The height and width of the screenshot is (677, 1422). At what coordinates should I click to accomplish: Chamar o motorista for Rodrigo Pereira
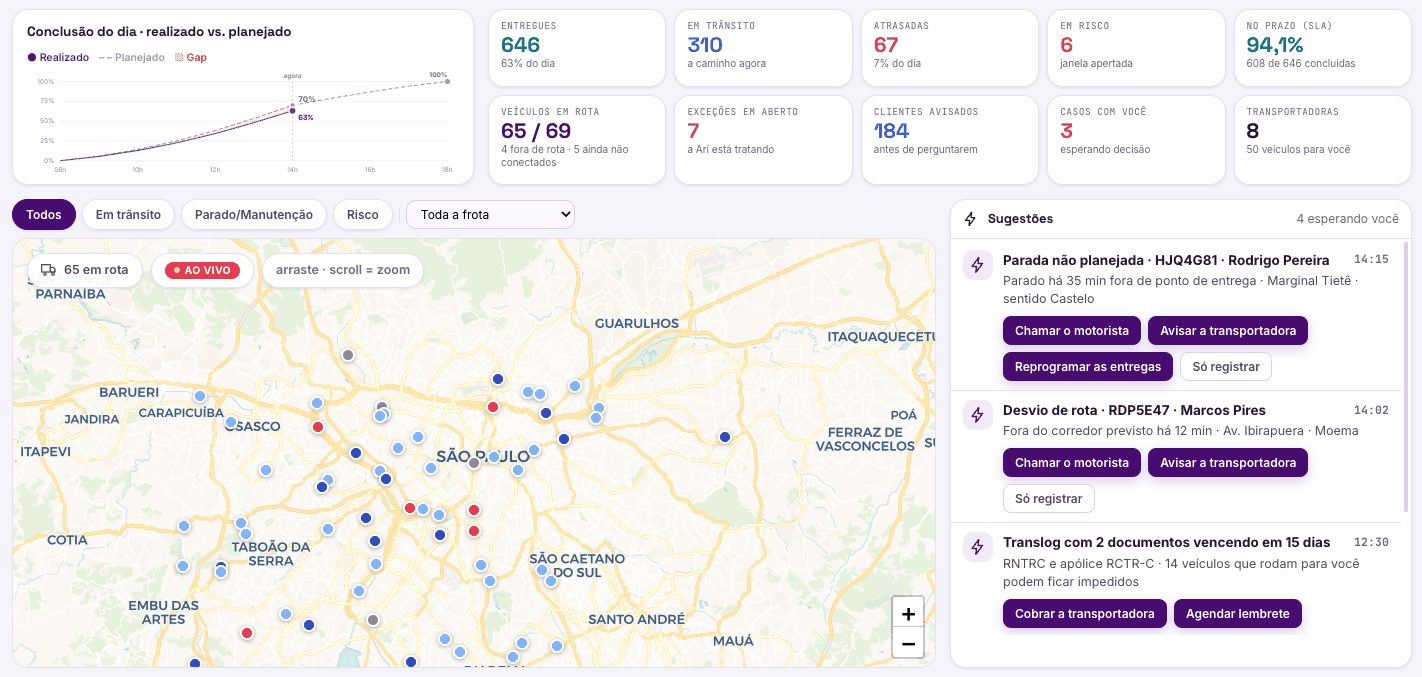point(1072,331)
